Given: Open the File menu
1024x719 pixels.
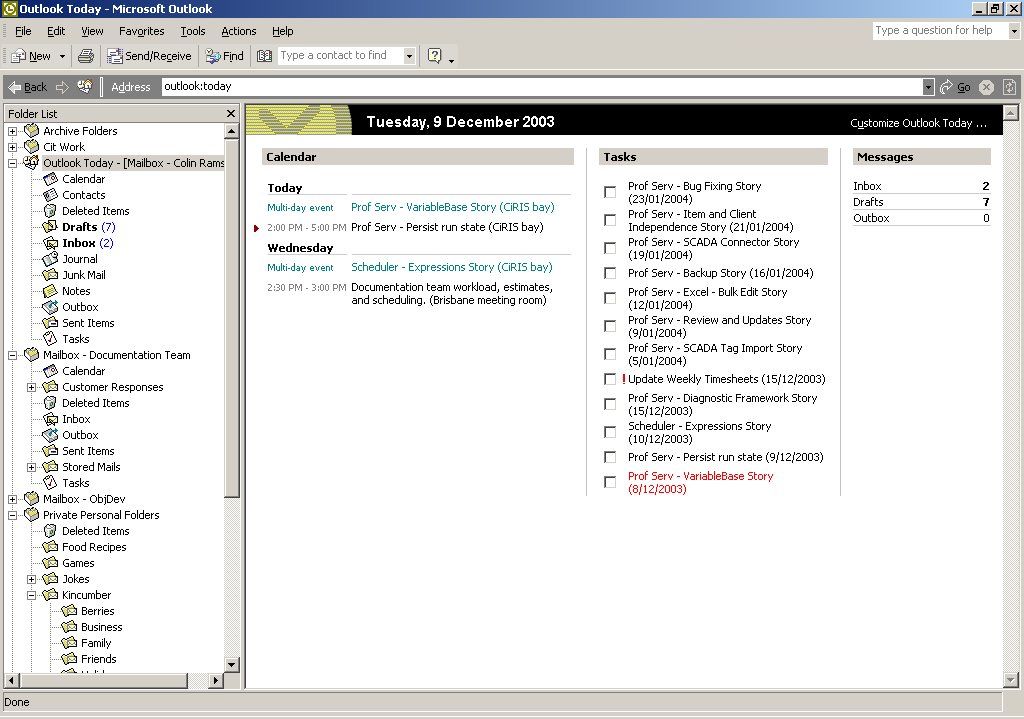Looking at the screenshot, I should pyautogui.click(x=23, y=31).
